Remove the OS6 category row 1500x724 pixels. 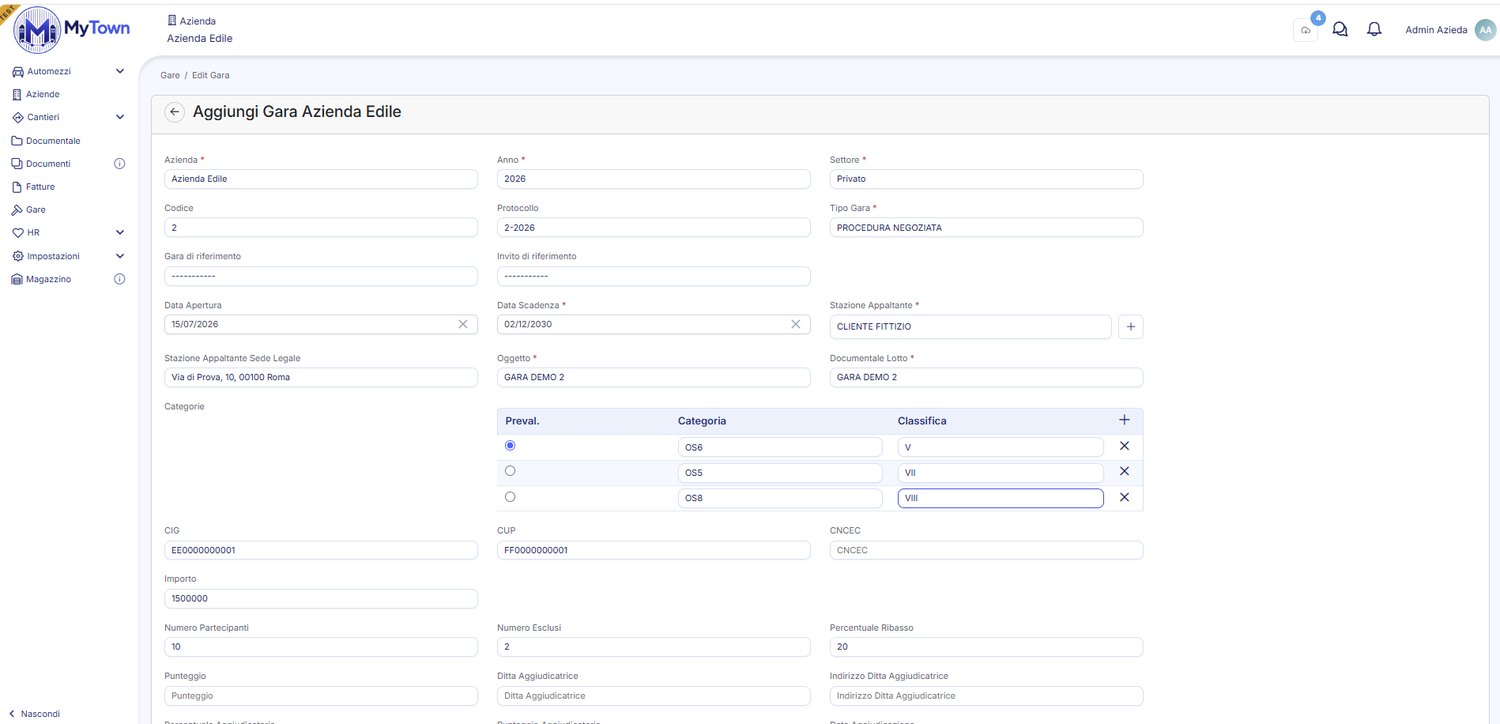coord(1124,446)
